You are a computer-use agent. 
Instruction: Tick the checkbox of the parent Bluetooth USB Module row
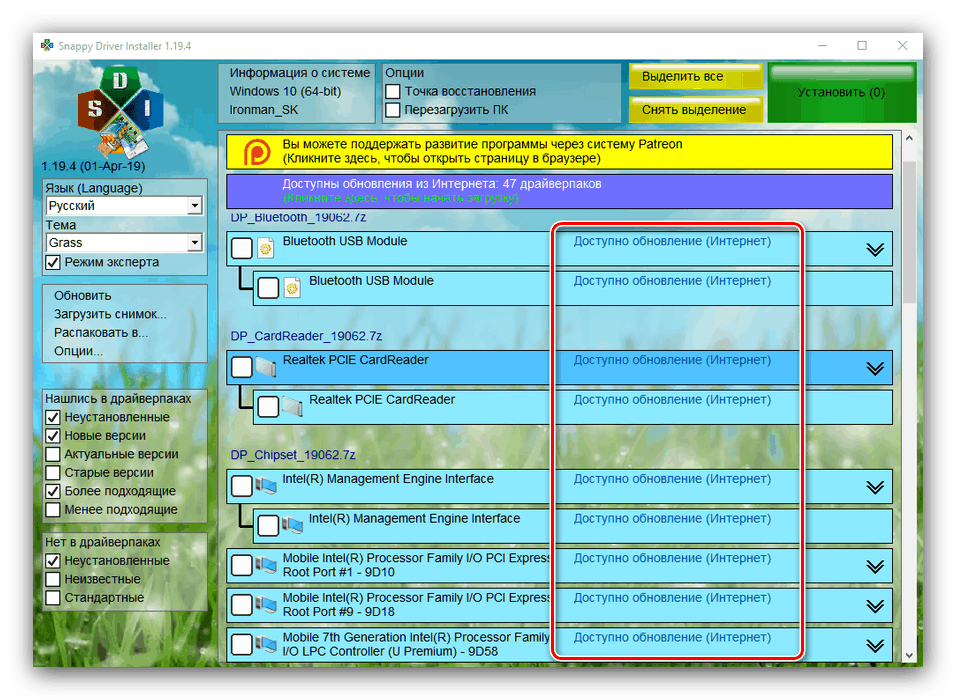[x=241, y=248]
